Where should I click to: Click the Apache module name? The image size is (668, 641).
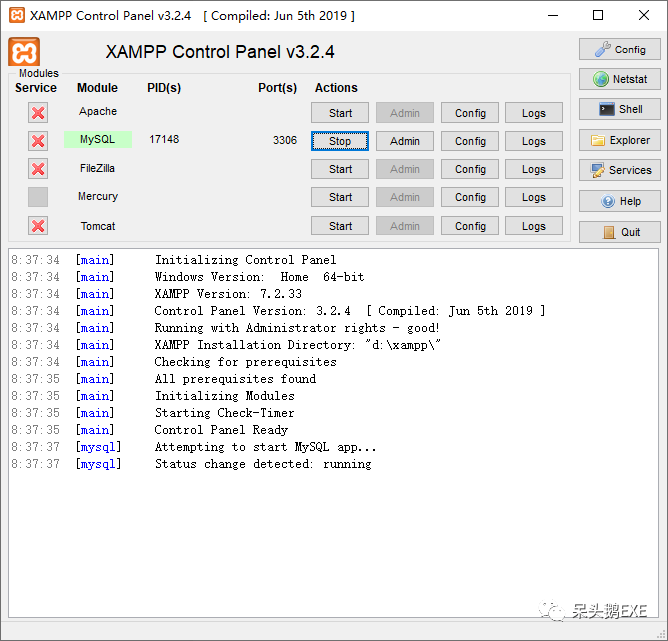click(x=98, y=111)
